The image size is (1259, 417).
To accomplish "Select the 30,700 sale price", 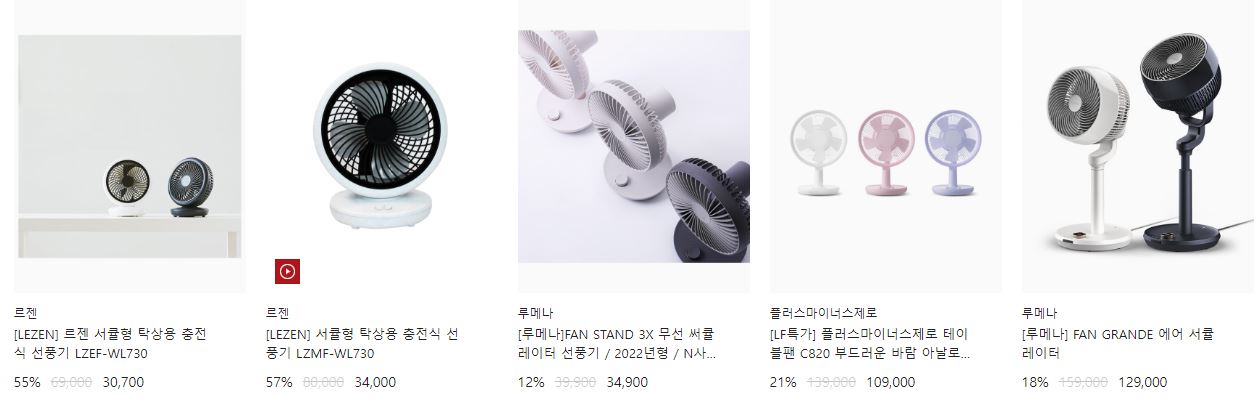I will pyautogui.click(x=123, y=382).
